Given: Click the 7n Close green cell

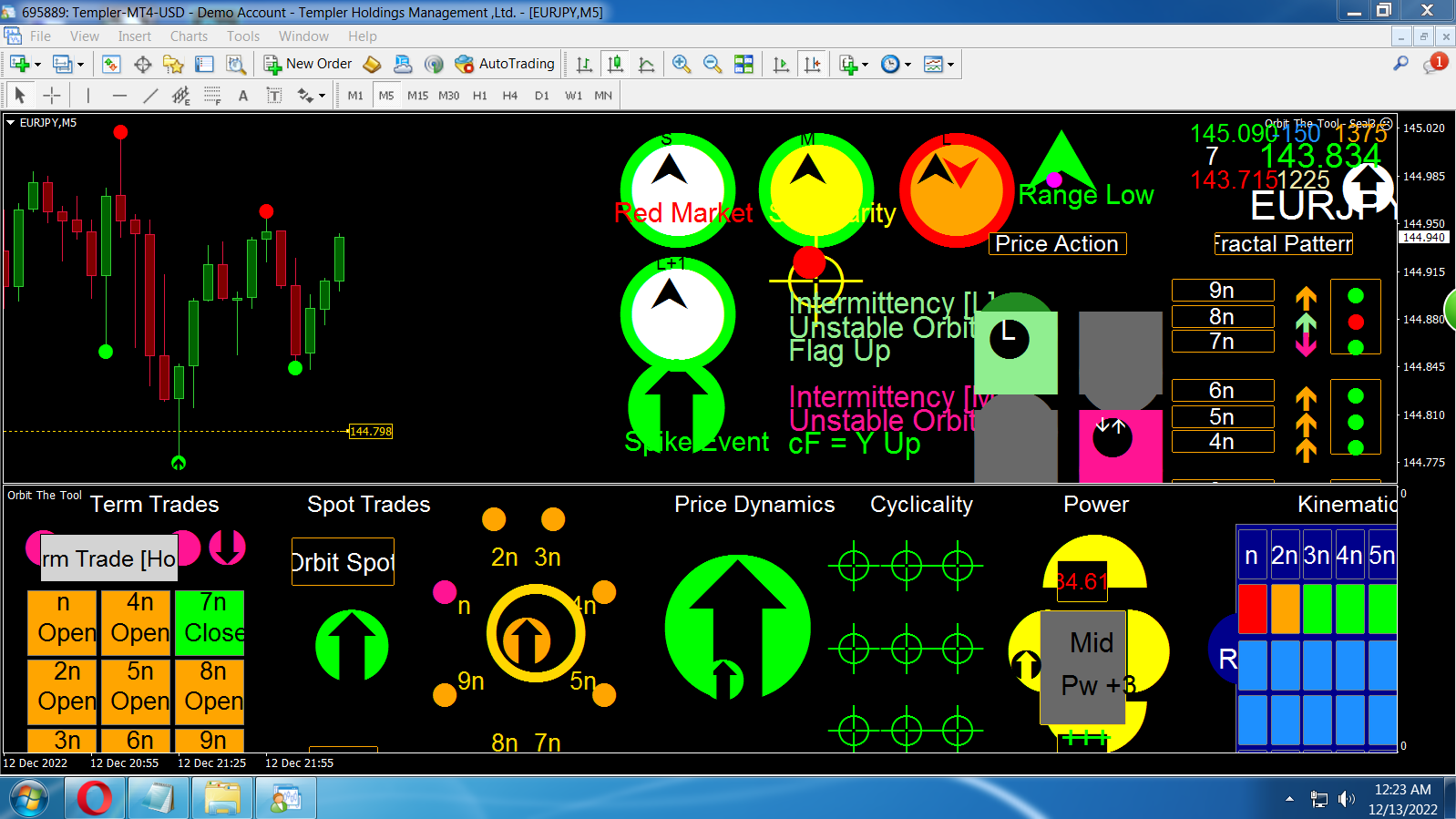Looking at the screenshot, I should point(210,623).
